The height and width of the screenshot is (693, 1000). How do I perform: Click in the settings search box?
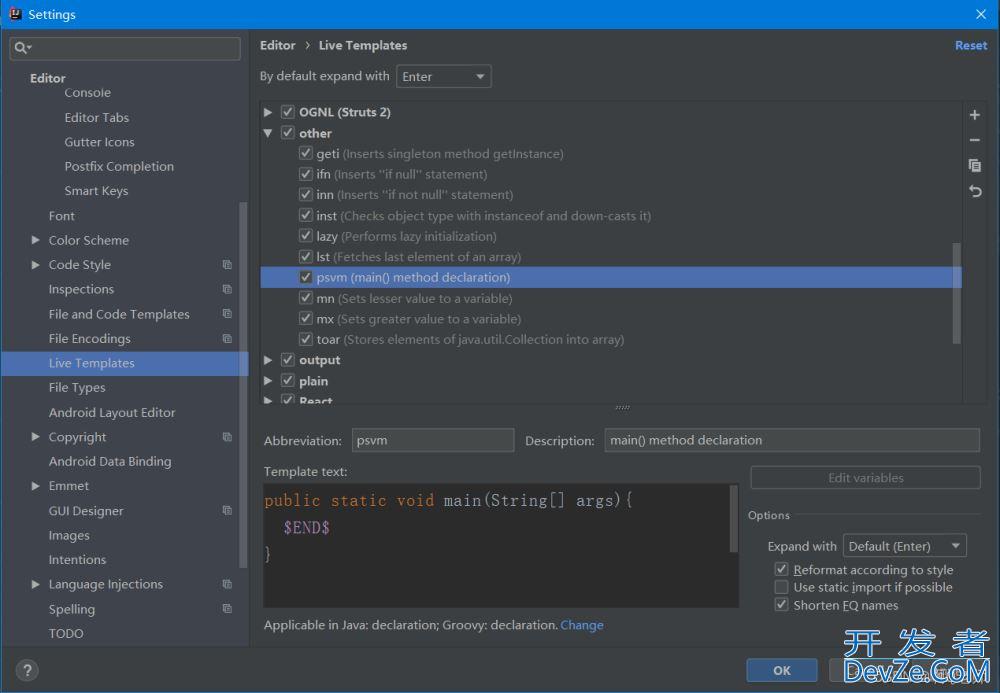pos(125,48)
